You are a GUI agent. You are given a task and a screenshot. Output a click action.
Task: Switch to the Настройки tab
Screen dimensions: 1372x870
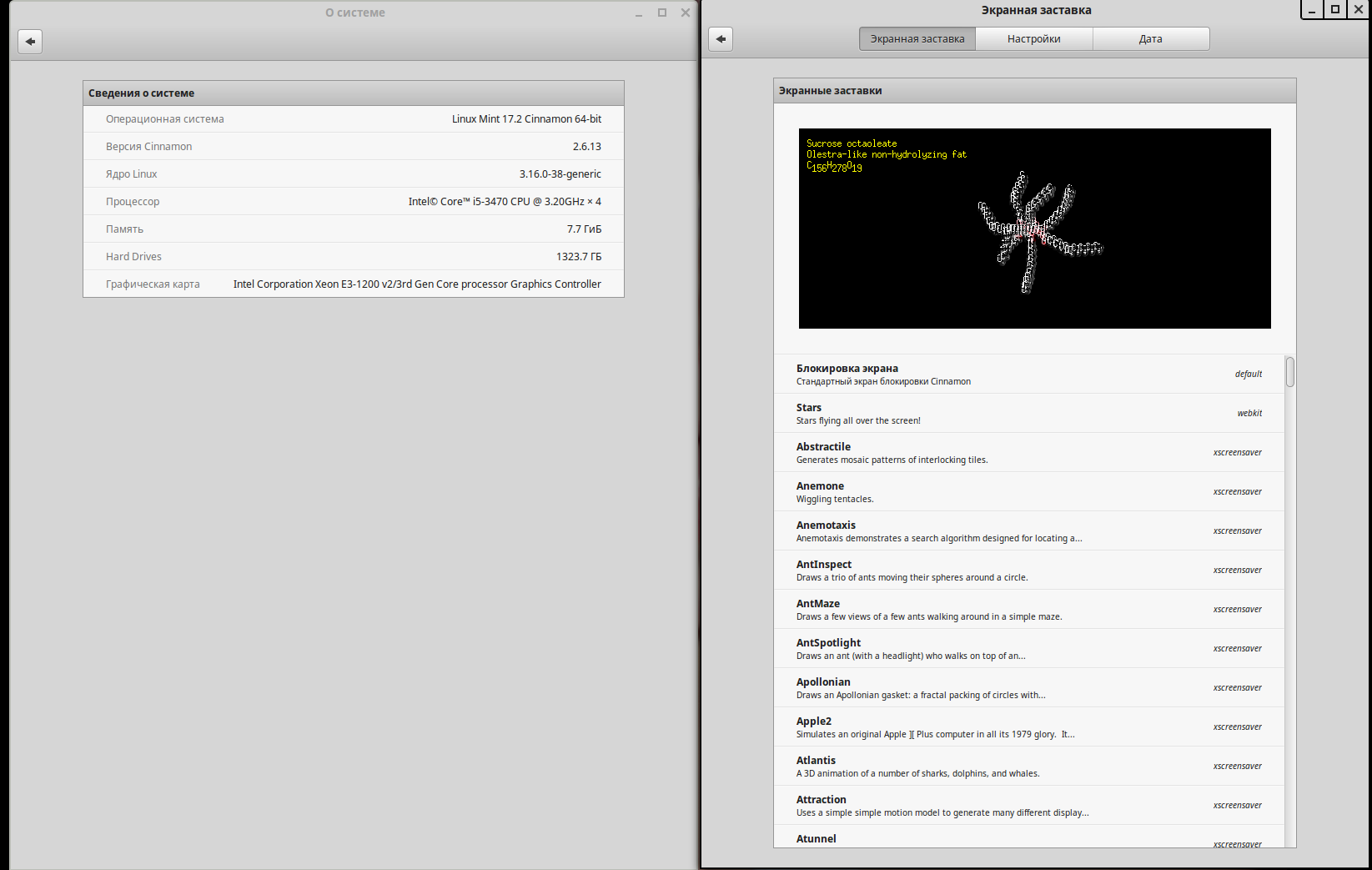1033,39
